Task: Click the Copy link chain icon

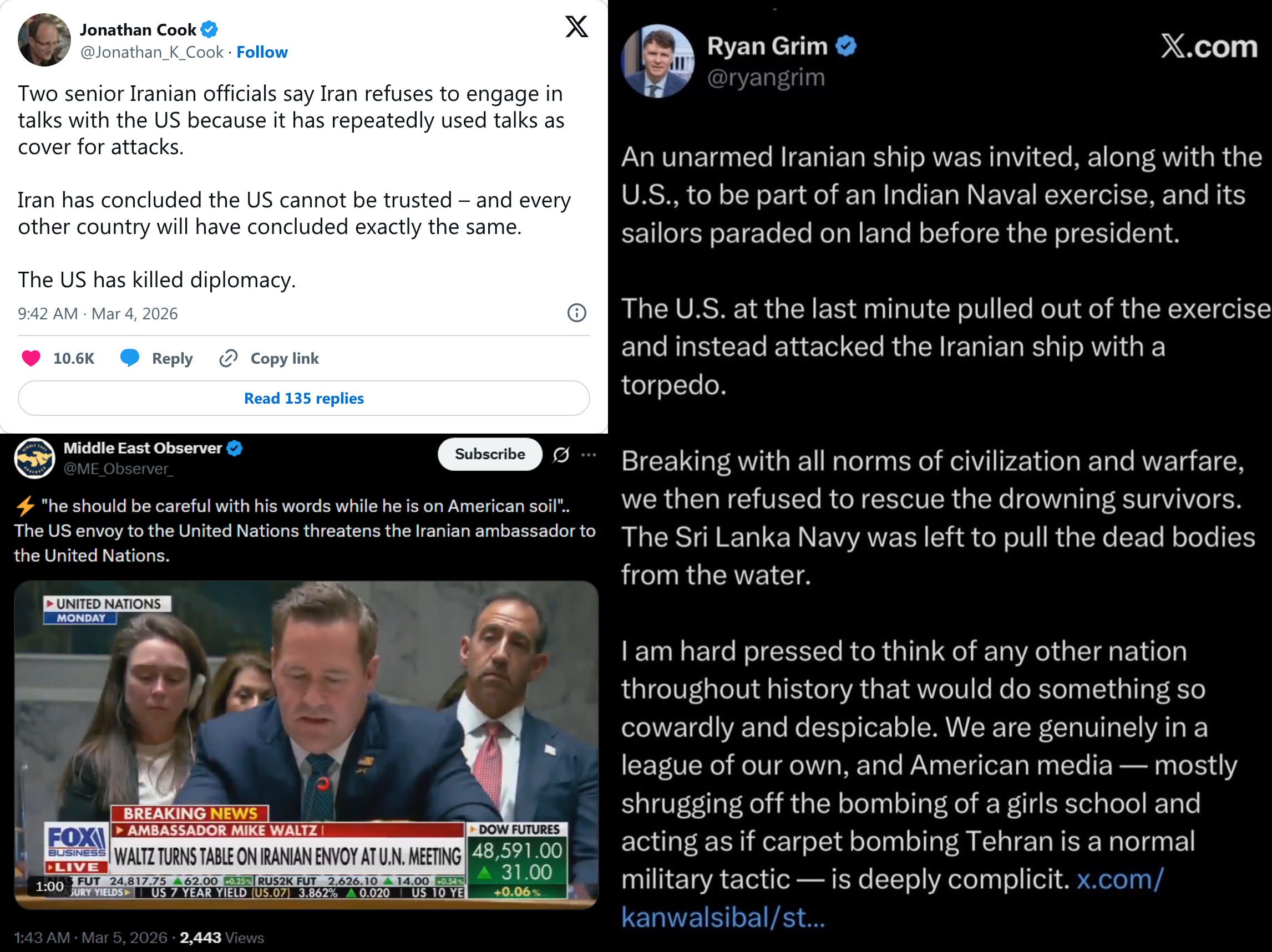Action: tap(229, 358)
